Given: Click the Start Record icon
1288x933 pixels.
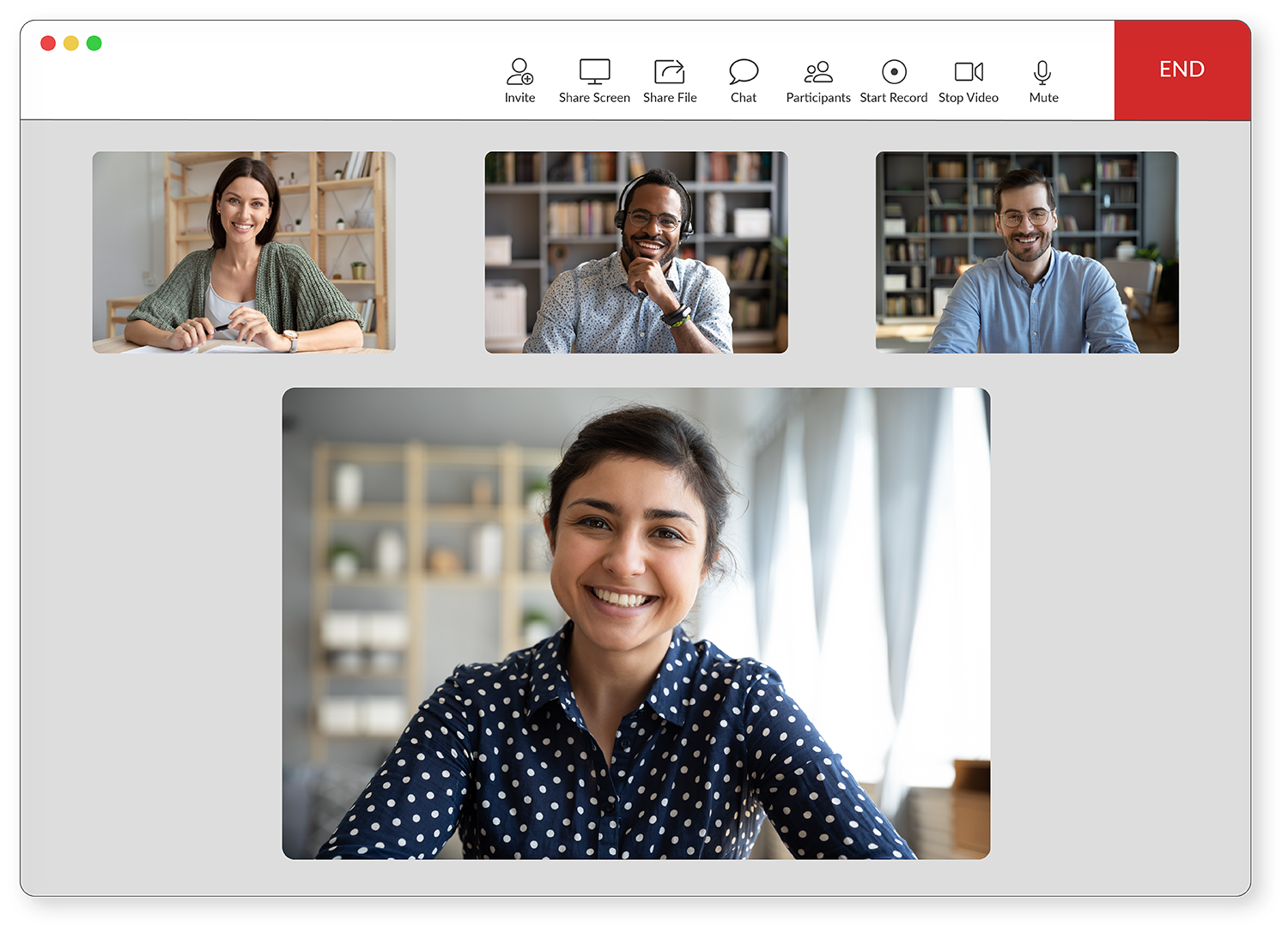Looking at the screenshot, I should 894,71.
